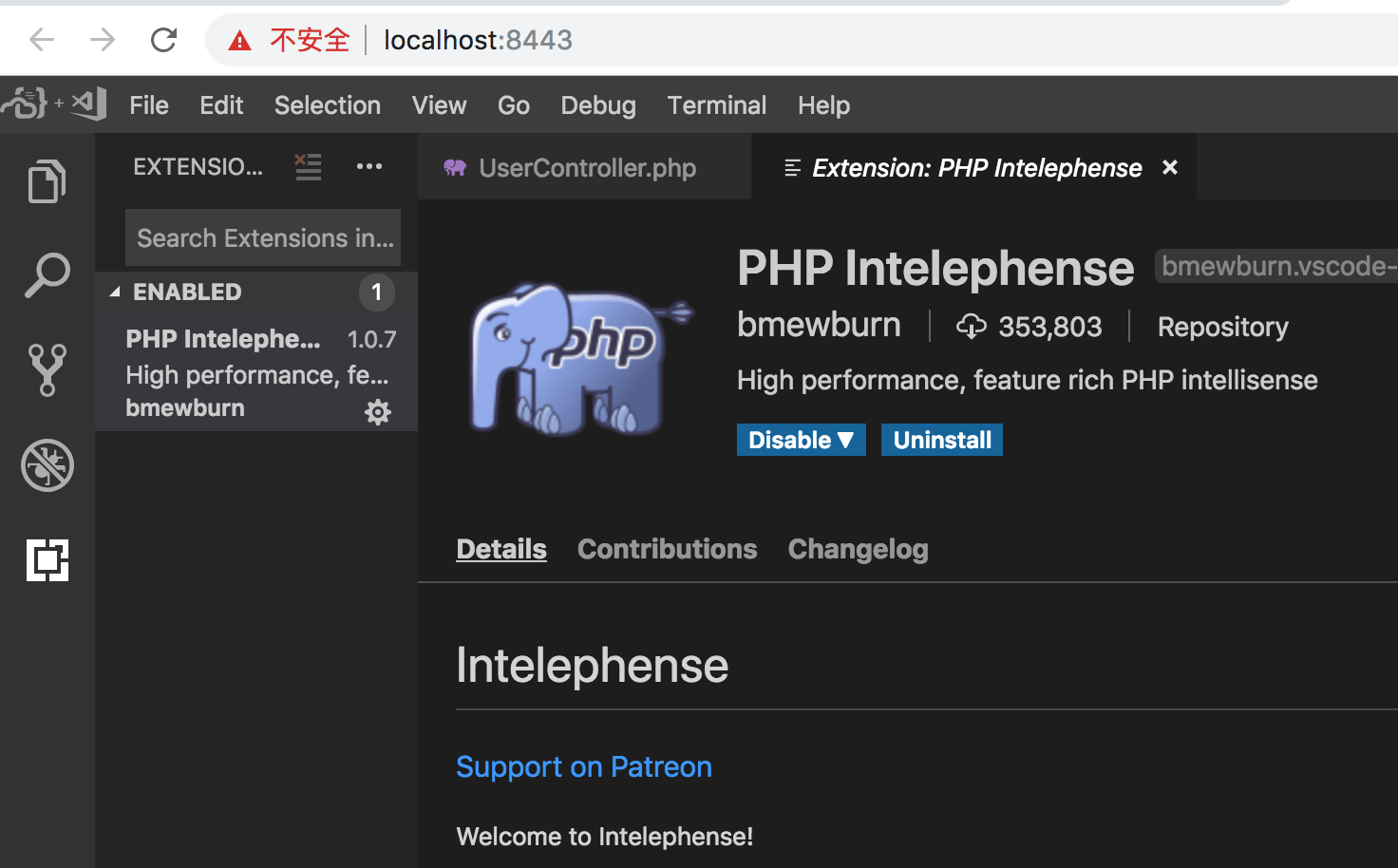Open the Explorer view in the activity bar
Image resolution: width=1398 pixels, height=868 pixels.
click(x=47, y=180)
